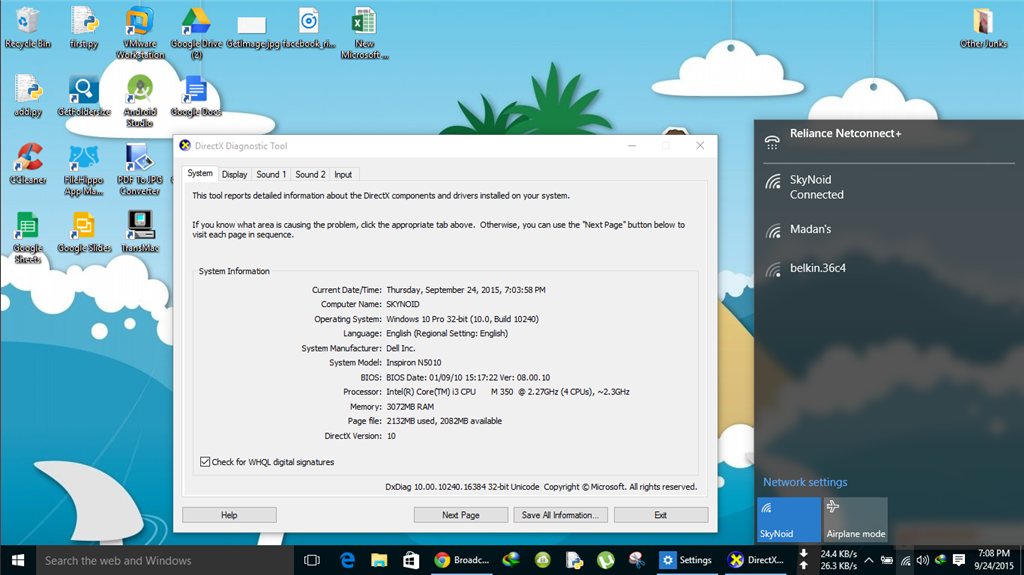This screenshot has width=1024, height=575.
Task: Open the Settings taskbar window
Action: click(x=686, y=560)
